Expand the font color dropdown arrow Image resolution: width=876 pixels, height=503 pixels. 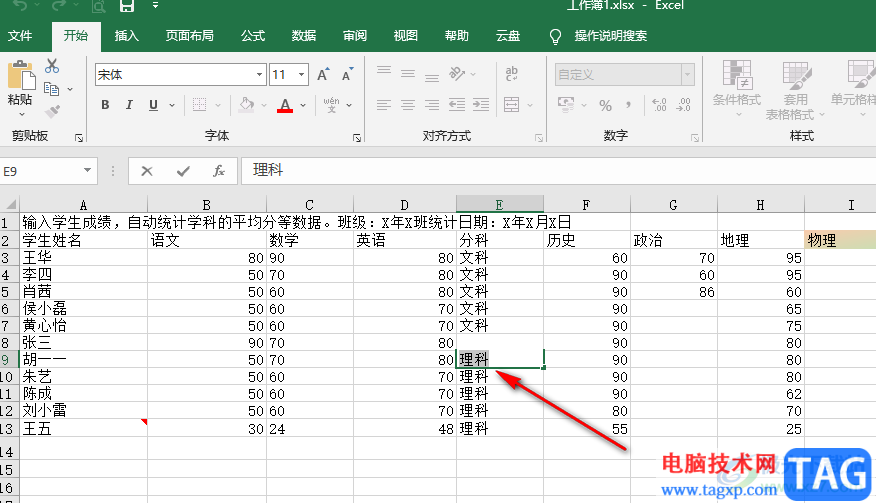(x=303, y=105)
